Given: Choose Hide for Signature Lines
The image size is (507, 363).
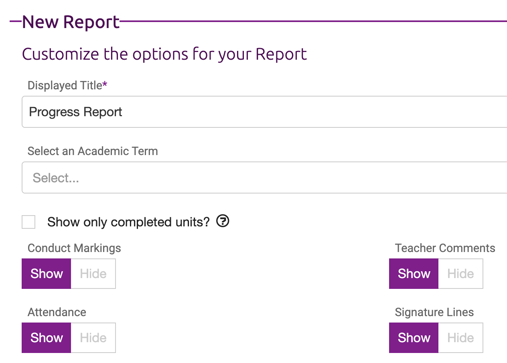Looking at the screenshot, I should (461, 338).
